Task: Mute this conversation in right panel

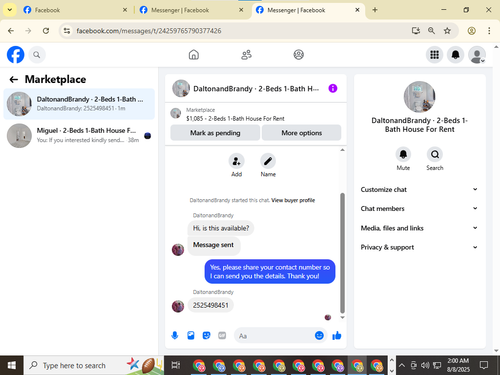Action: click(x=403, y=155)
